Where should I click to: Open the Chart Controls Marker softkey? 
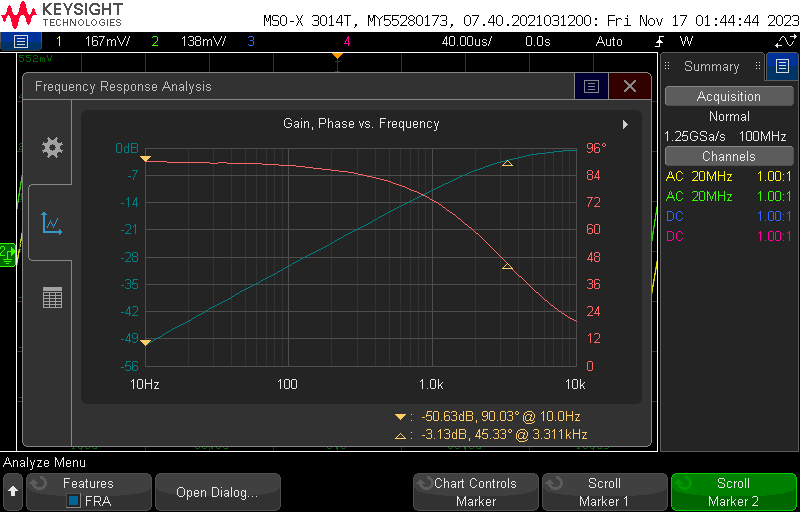[475, 492]
